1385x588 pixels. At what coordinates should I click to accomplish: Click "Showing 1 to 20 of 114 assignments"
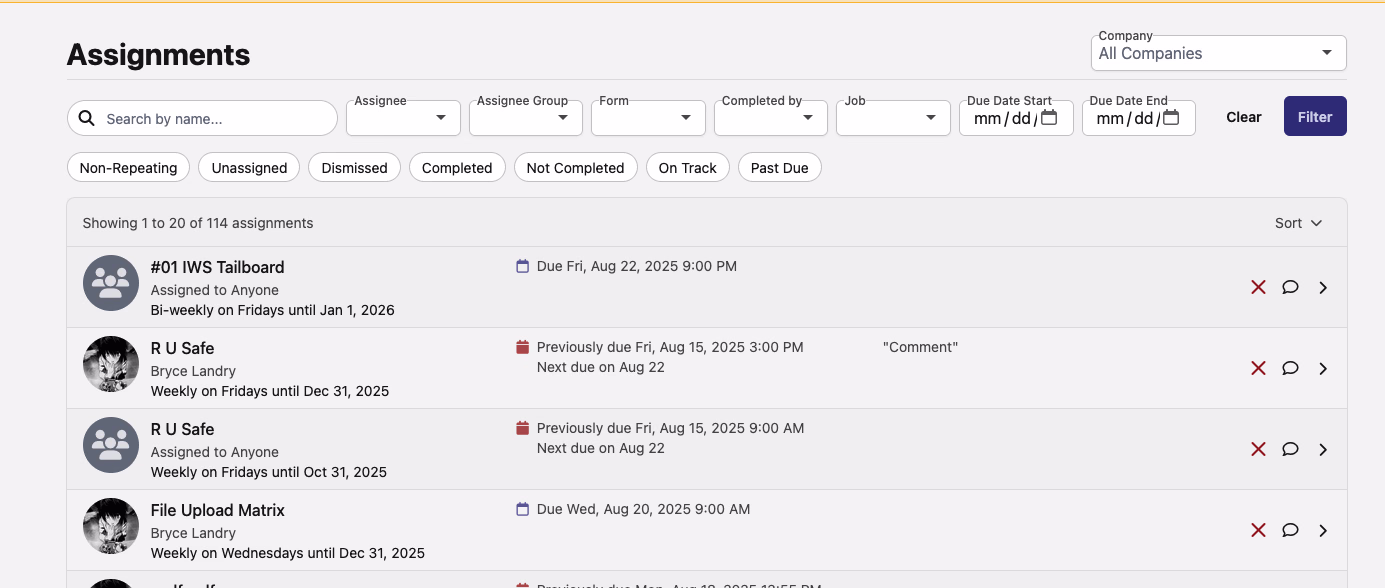(x=198, y=223)
